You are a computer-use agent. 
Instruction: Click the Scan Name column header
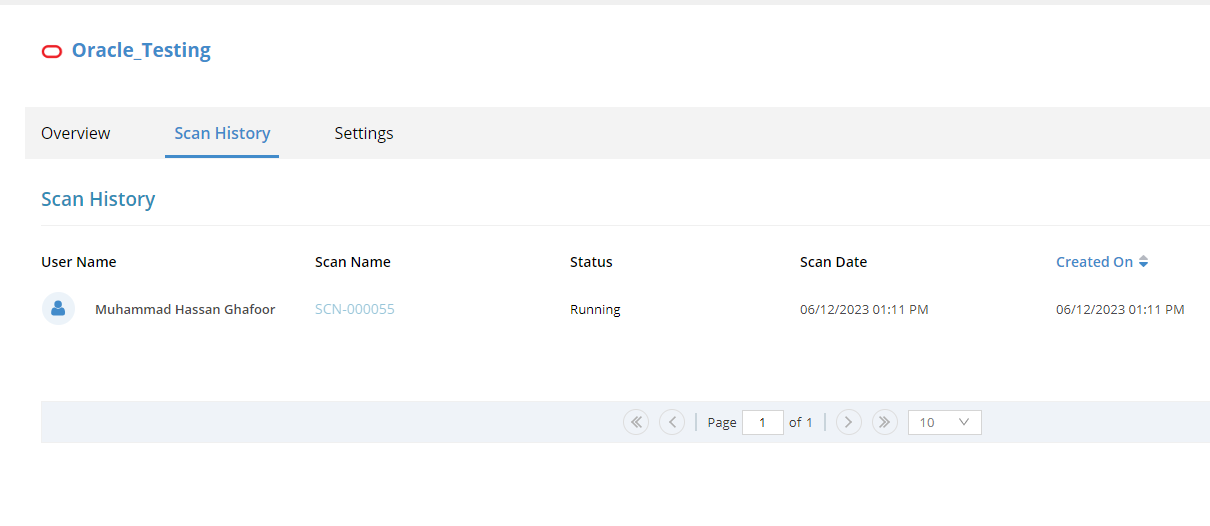point(353,262)
